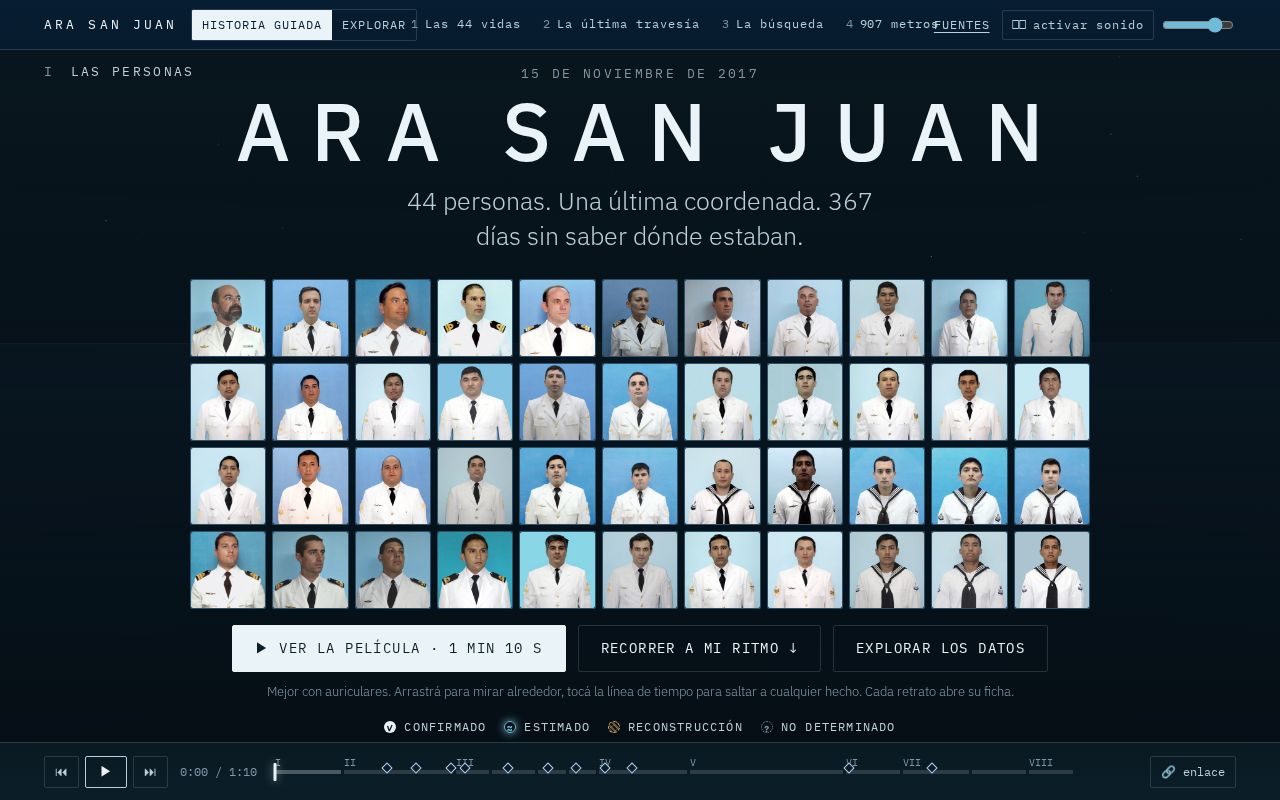Click the diamond marker under chapter VII
Image resolution: width=1280 pixels, height=800 pixels.
tap(932, 768)
